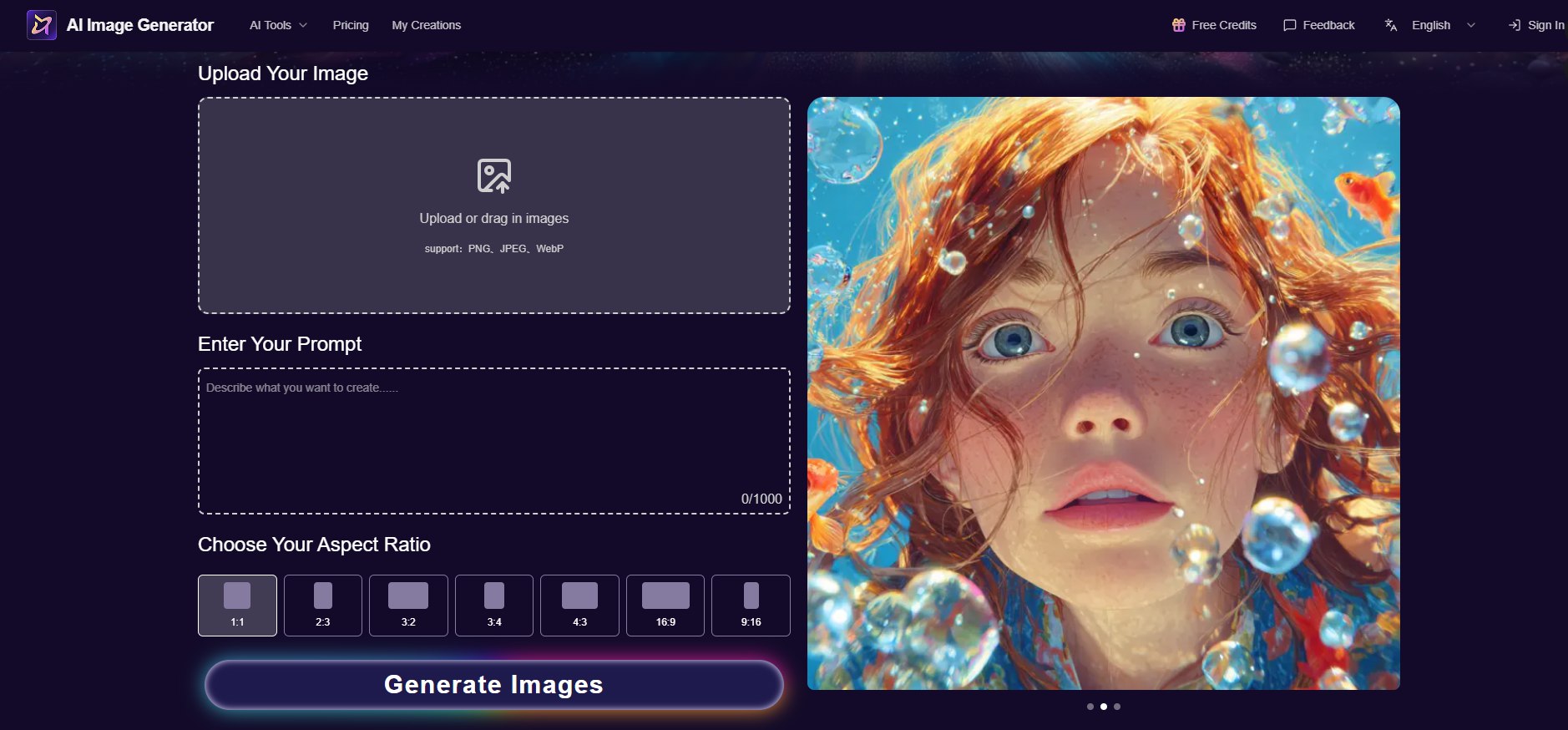Image resolution: width=1568 pixels, height=730 pixels.
Task: Click the language translate icon
Action: (x=1390, y=25)
